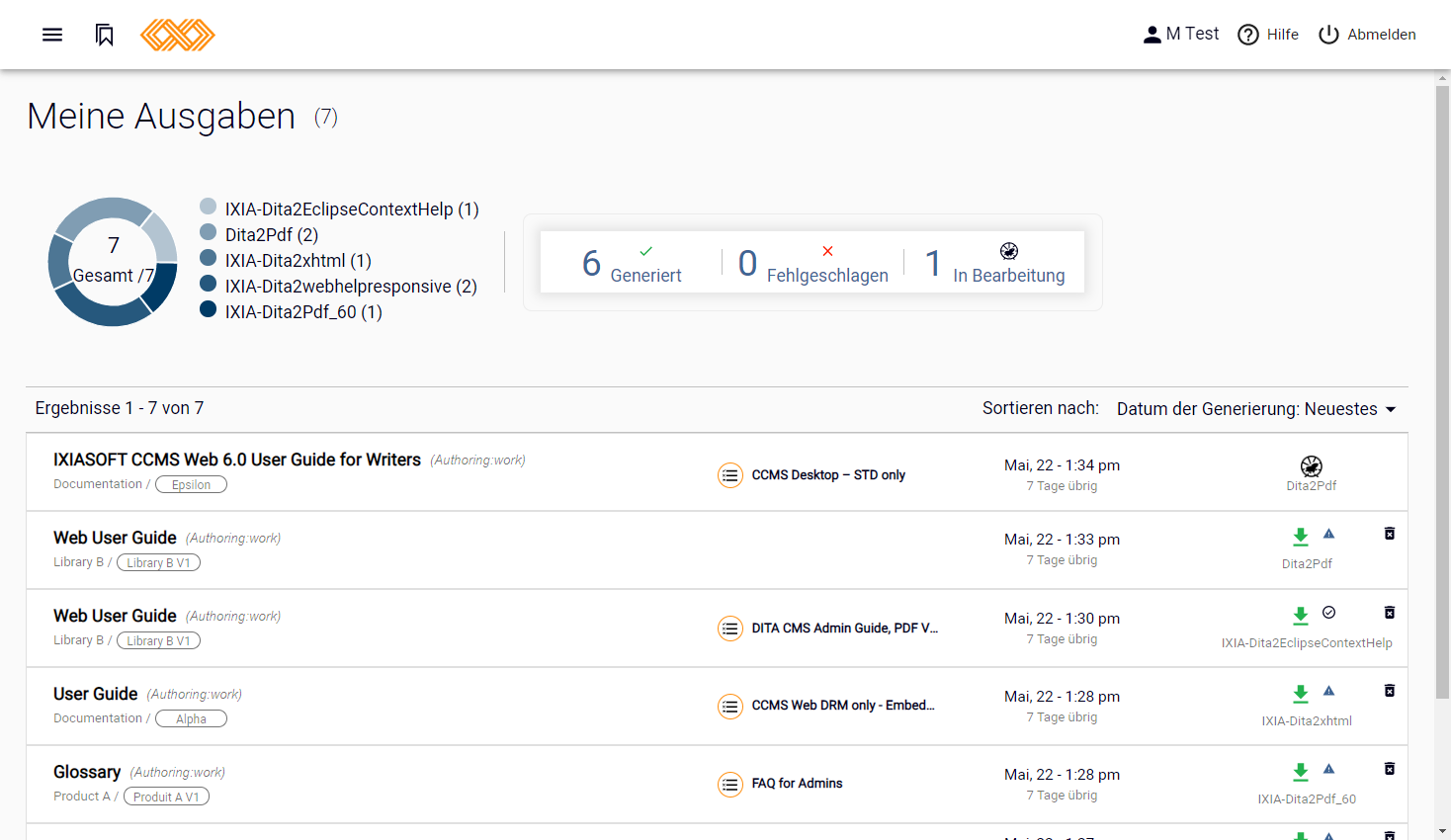Open the User Guide output row
This screenshot has width=1451, height=840.
95,694
